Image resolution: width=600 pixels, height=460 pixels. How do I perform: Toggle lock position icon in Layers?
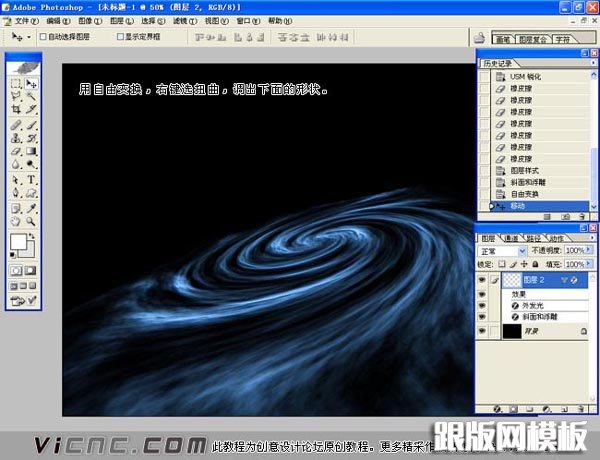[524, 264]
